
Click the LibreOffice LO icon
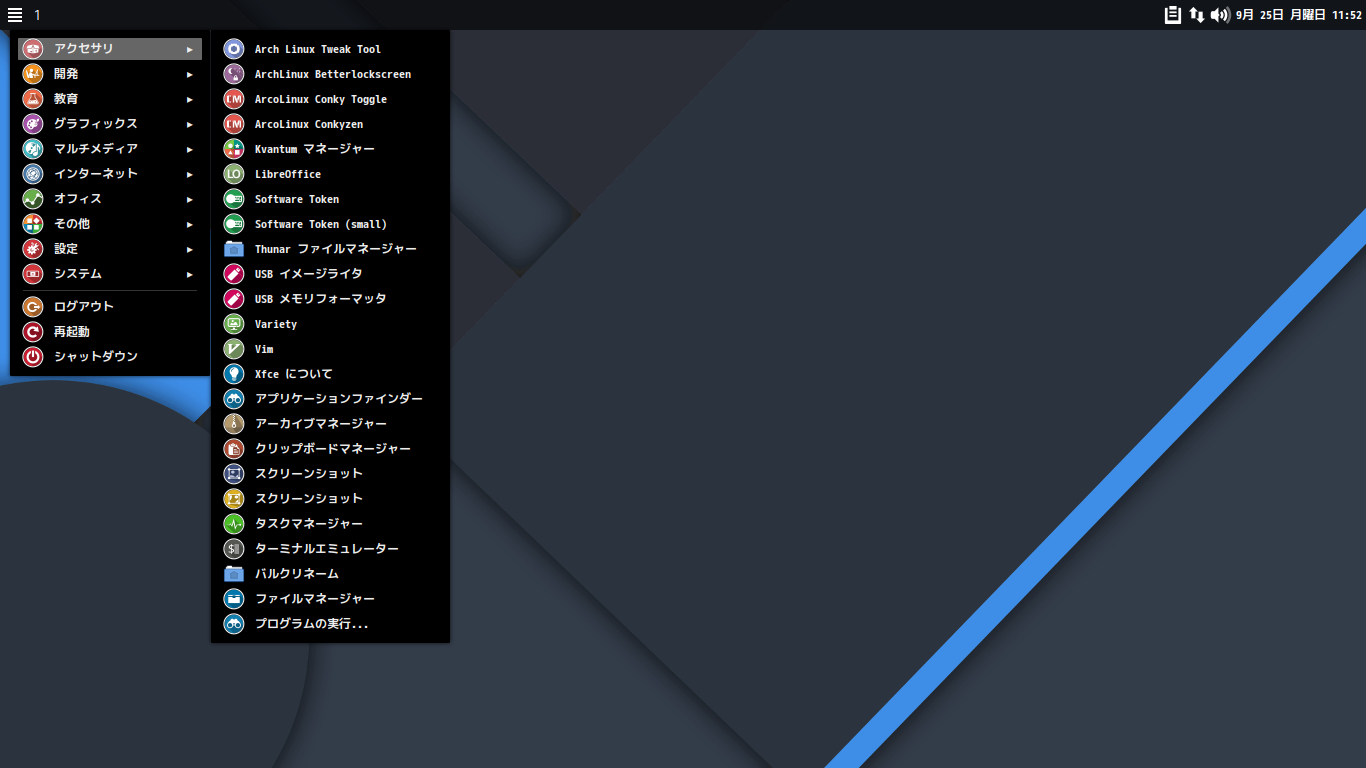[233, 174]
